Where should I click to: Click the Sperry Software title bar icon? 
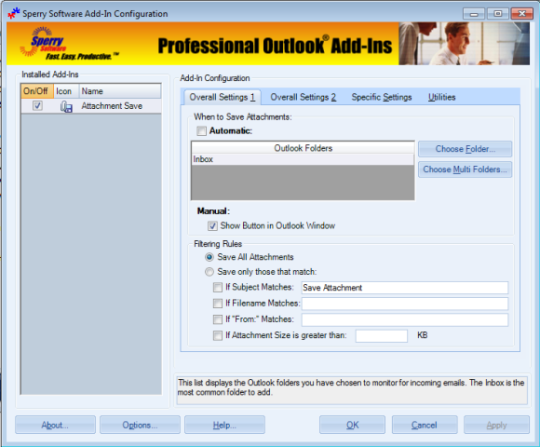coord(14,13)
